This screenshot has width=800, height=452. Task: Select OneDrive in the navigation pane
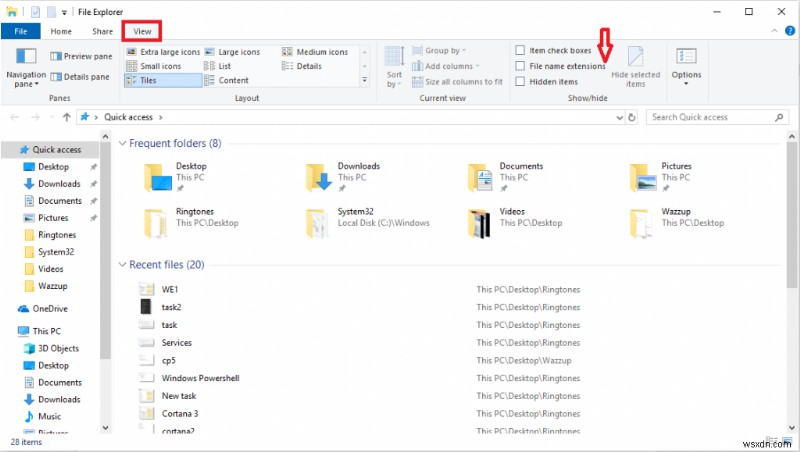click(x=43, y=309)
